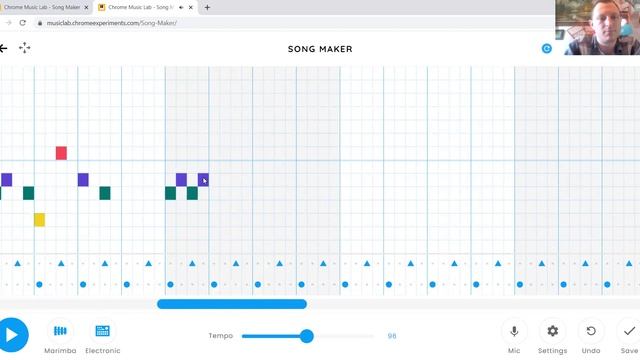Click the webcam video thumbnail
640x360 pixels.
click(x=598, y=27)
